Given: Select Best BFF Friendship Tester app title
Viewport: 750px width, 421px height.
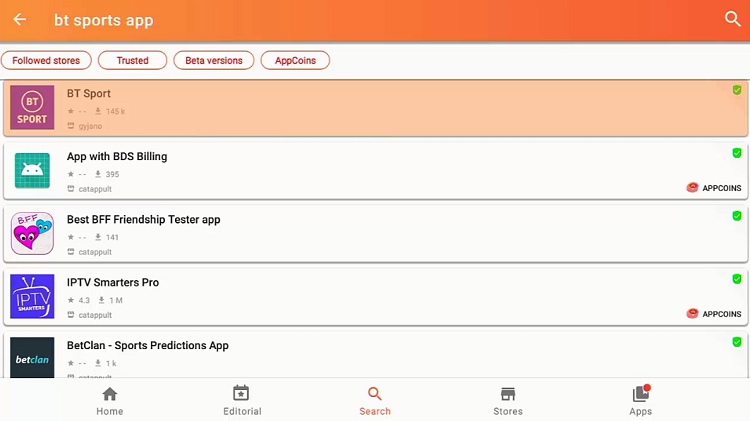Looking at the screenshot, I should pyautogui.click(x=143, y=220).
